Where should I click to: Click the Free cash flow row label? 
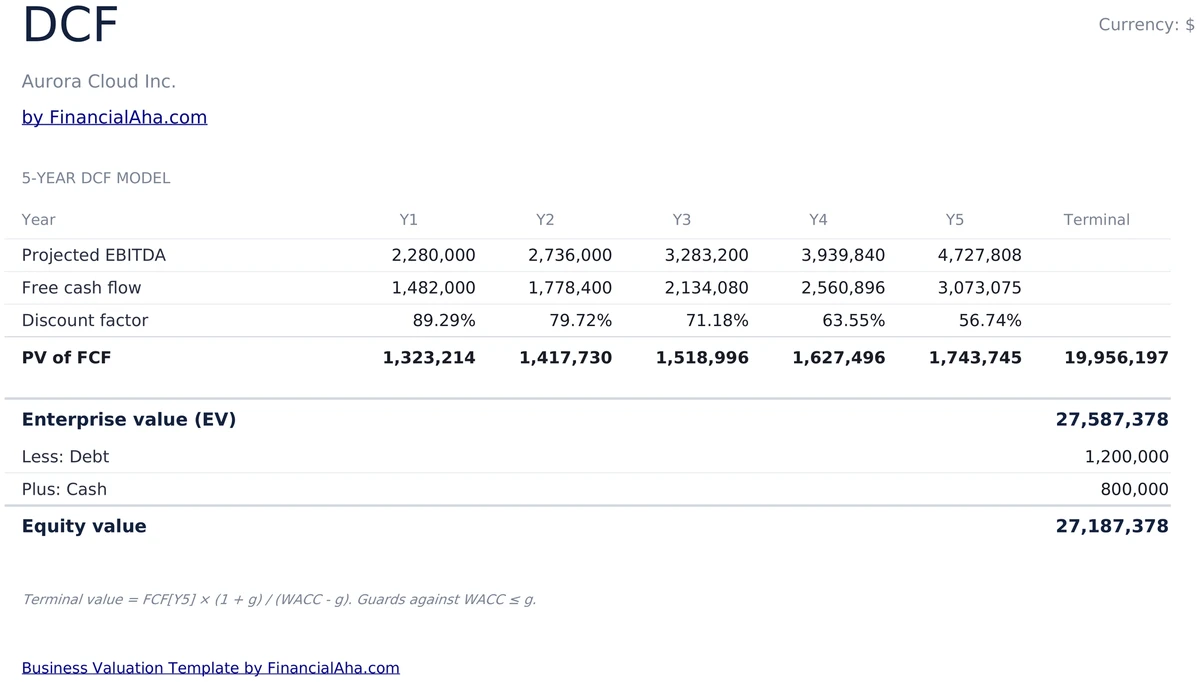(x=81, y=288)
